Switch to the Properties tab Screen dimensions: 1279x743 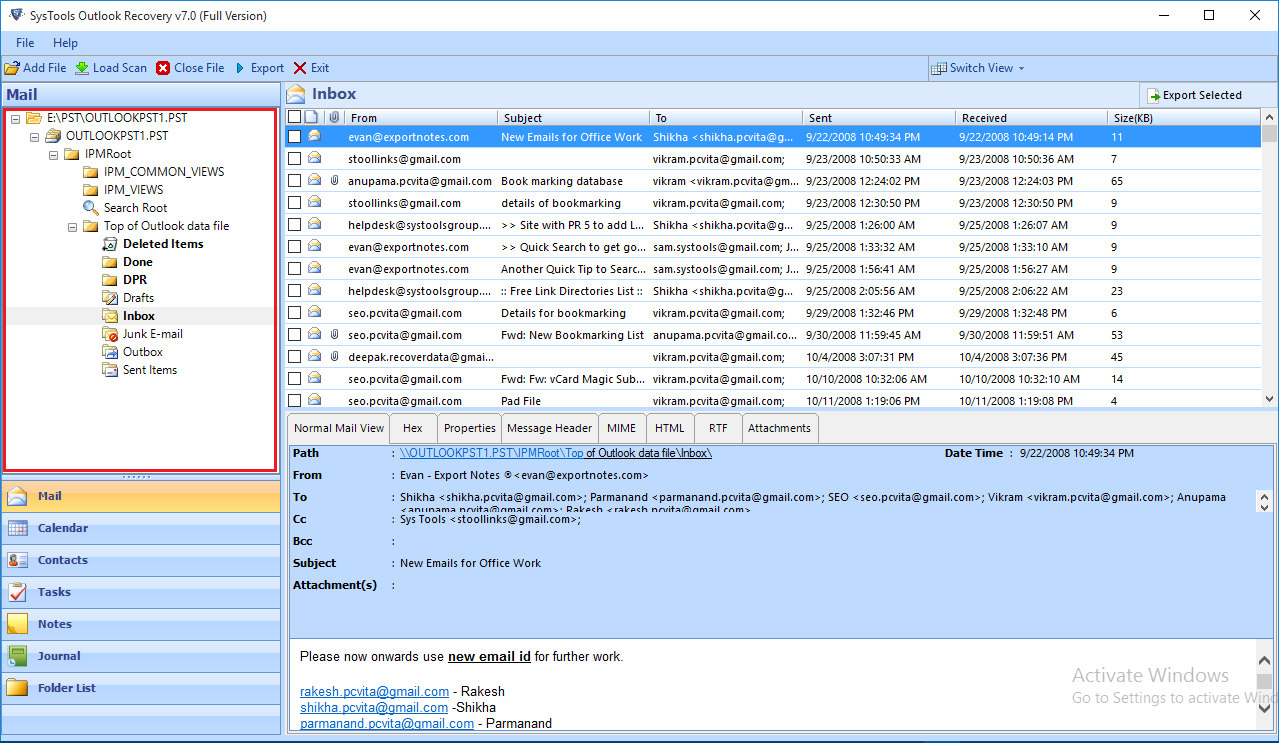click(x=469, y=428)
